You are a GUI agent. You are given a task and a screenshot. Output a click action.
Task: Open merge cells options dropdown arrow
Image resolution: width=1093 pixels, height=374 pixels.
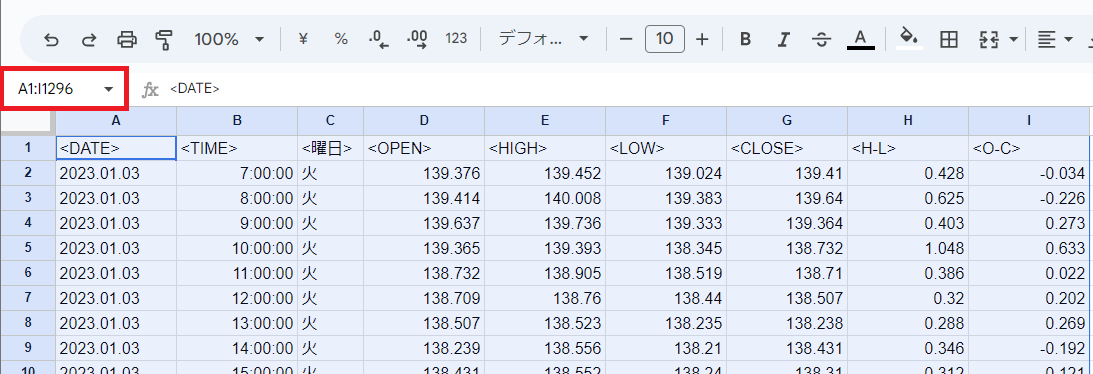[x=1013, y=40]
